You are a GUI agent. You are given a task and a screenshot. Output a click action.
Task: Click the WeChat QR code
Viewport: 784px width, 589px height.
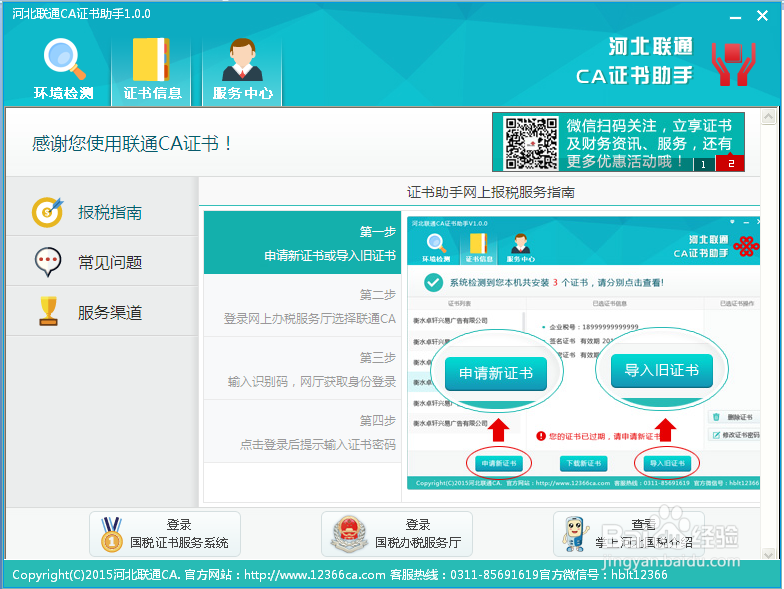click(x=530, y=143)
